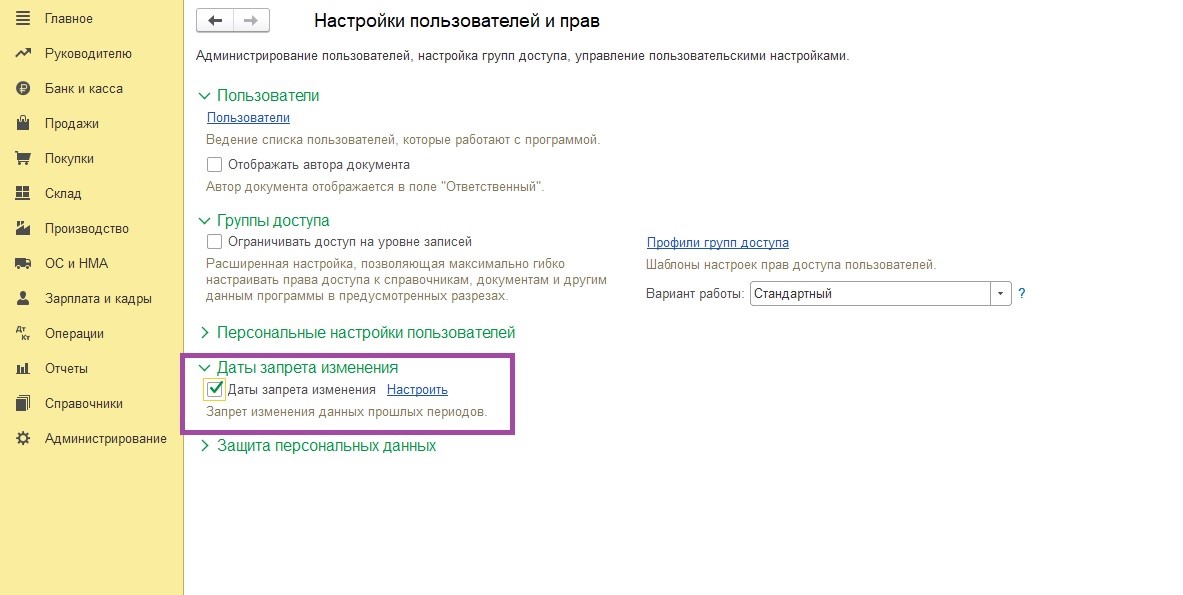Click the forward arrow navigation button
1183x595 pixels.
(251, 20)
